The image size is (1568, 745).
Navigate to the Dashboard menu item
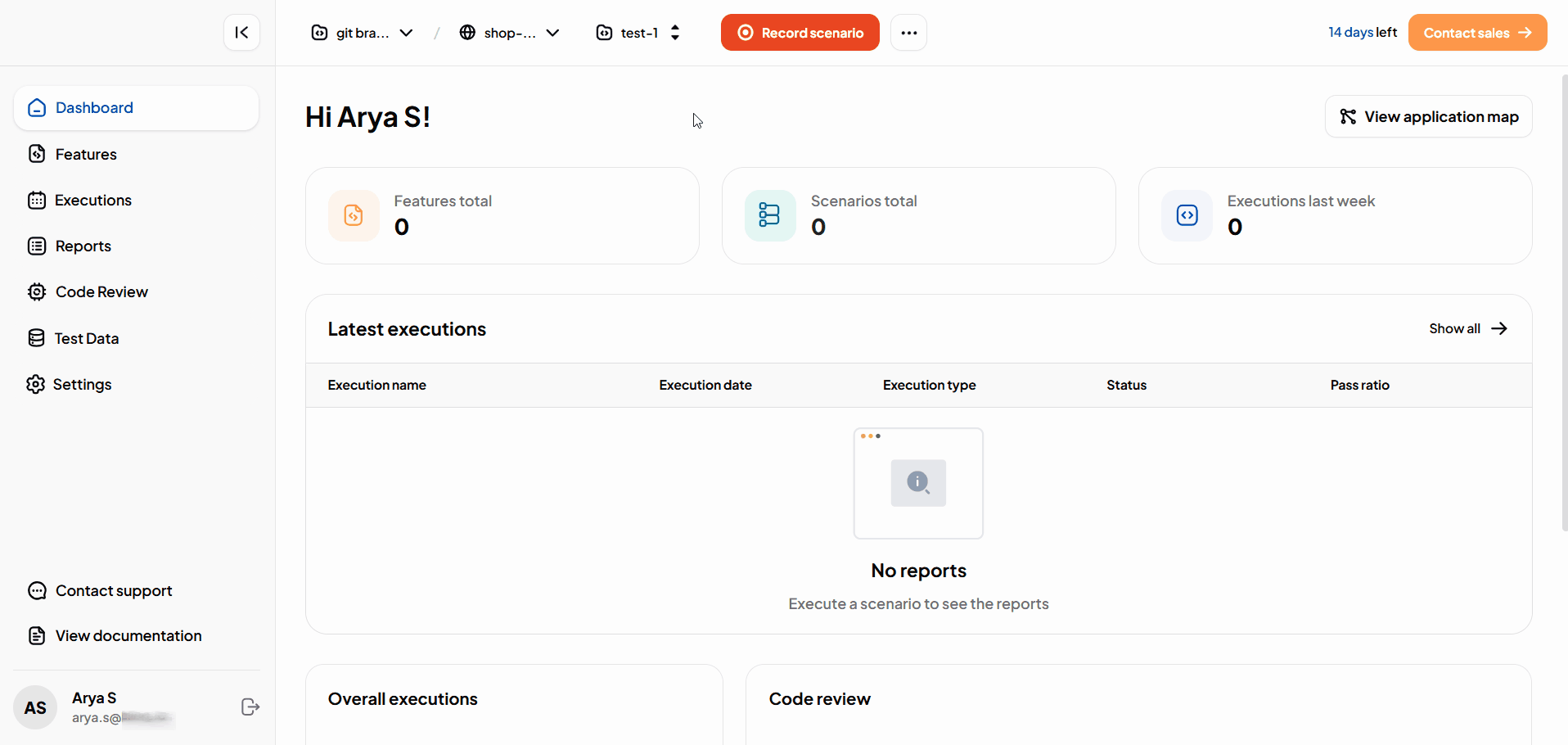pyautogui.click(x=93, y=107)
